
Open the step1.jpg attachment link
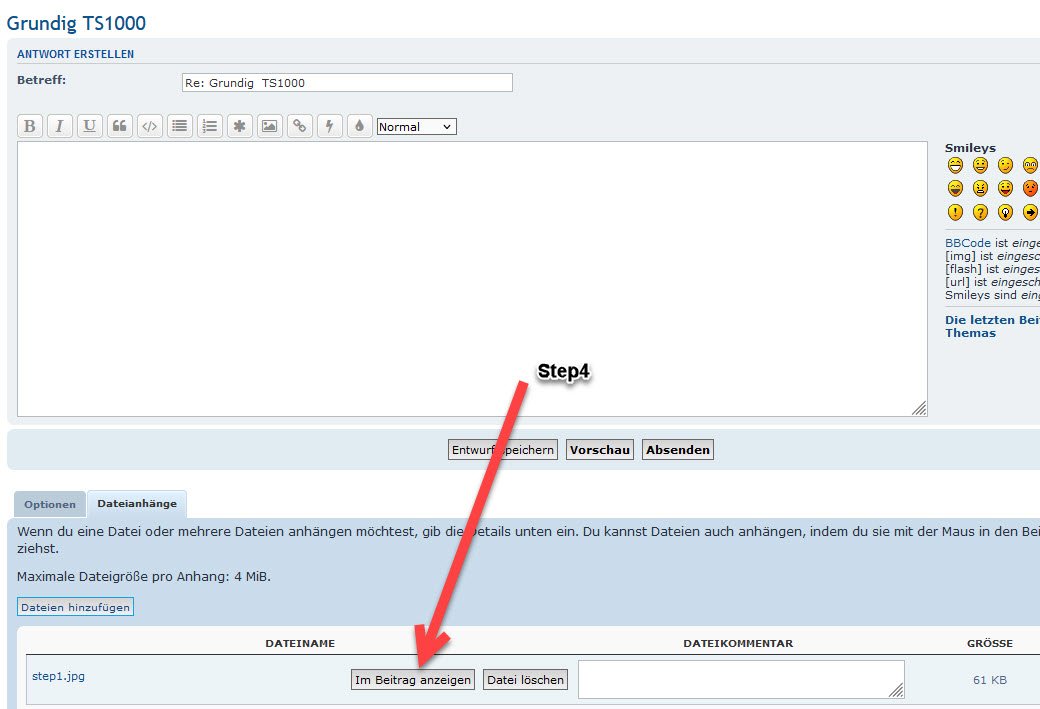58,676
